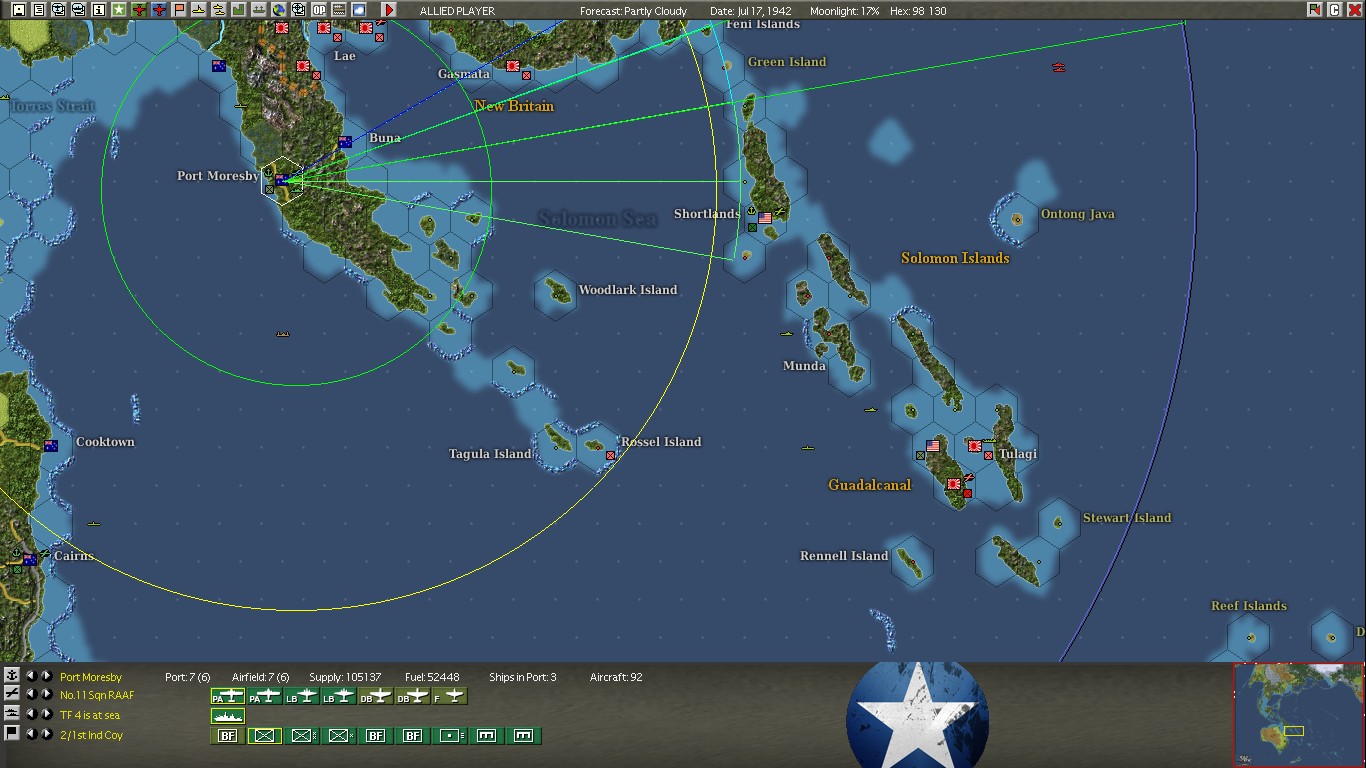Click the red play arrow to end turn
This screenshot has width=1366, height=768.
[x=389, y=10]
